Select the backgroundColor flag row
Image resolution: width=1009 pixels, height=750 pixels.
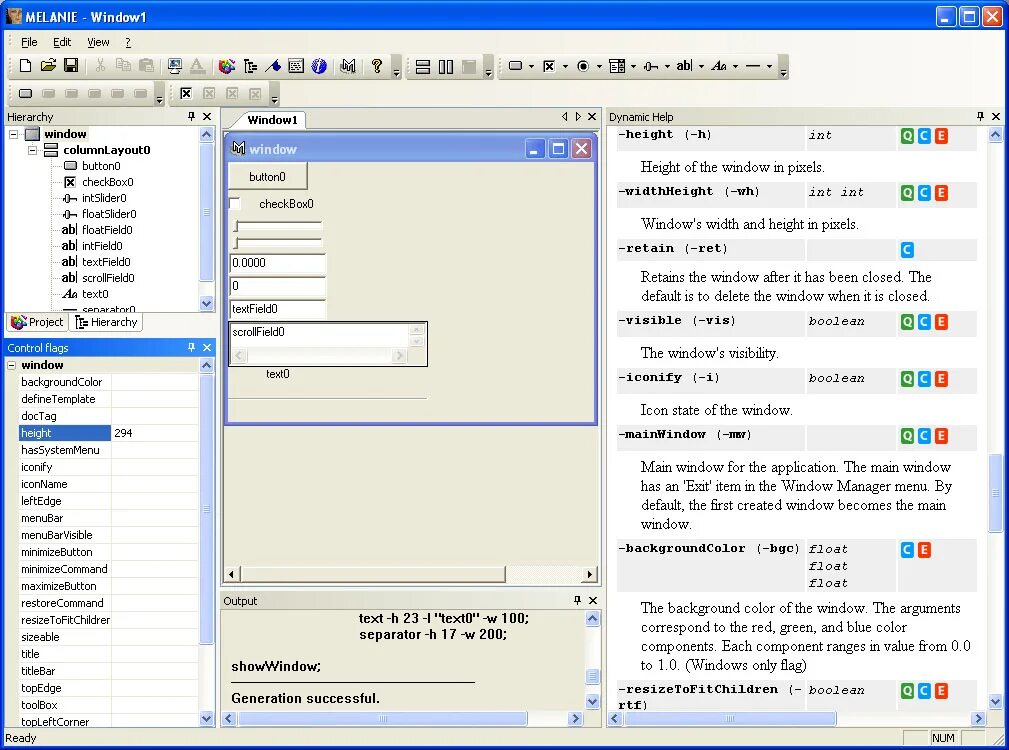(108, 382)
